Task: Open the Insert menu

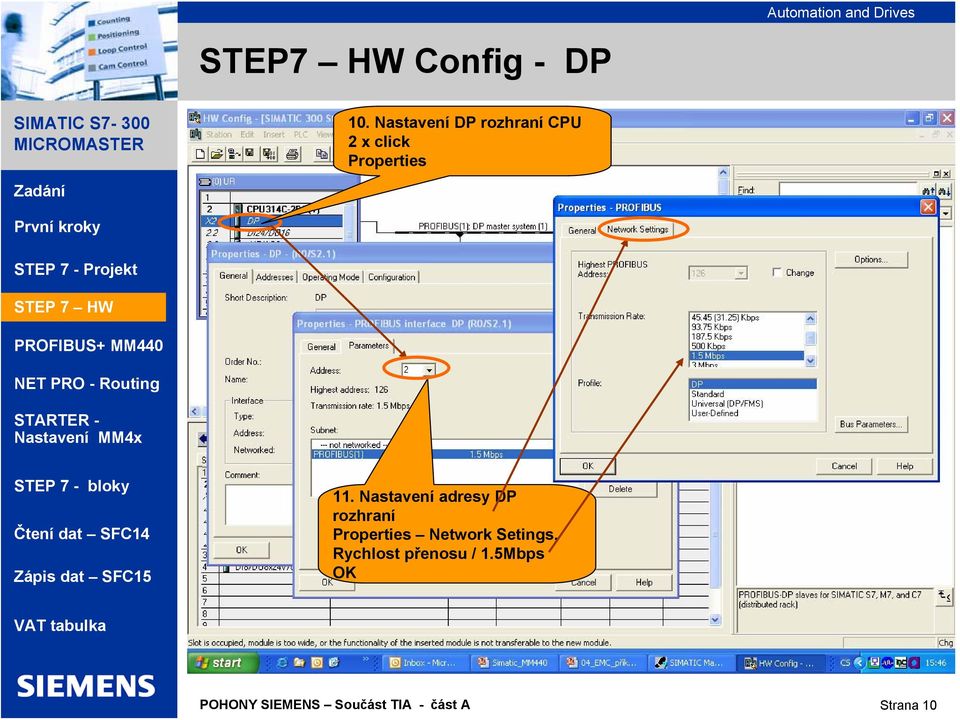Action: coord(274,134)
